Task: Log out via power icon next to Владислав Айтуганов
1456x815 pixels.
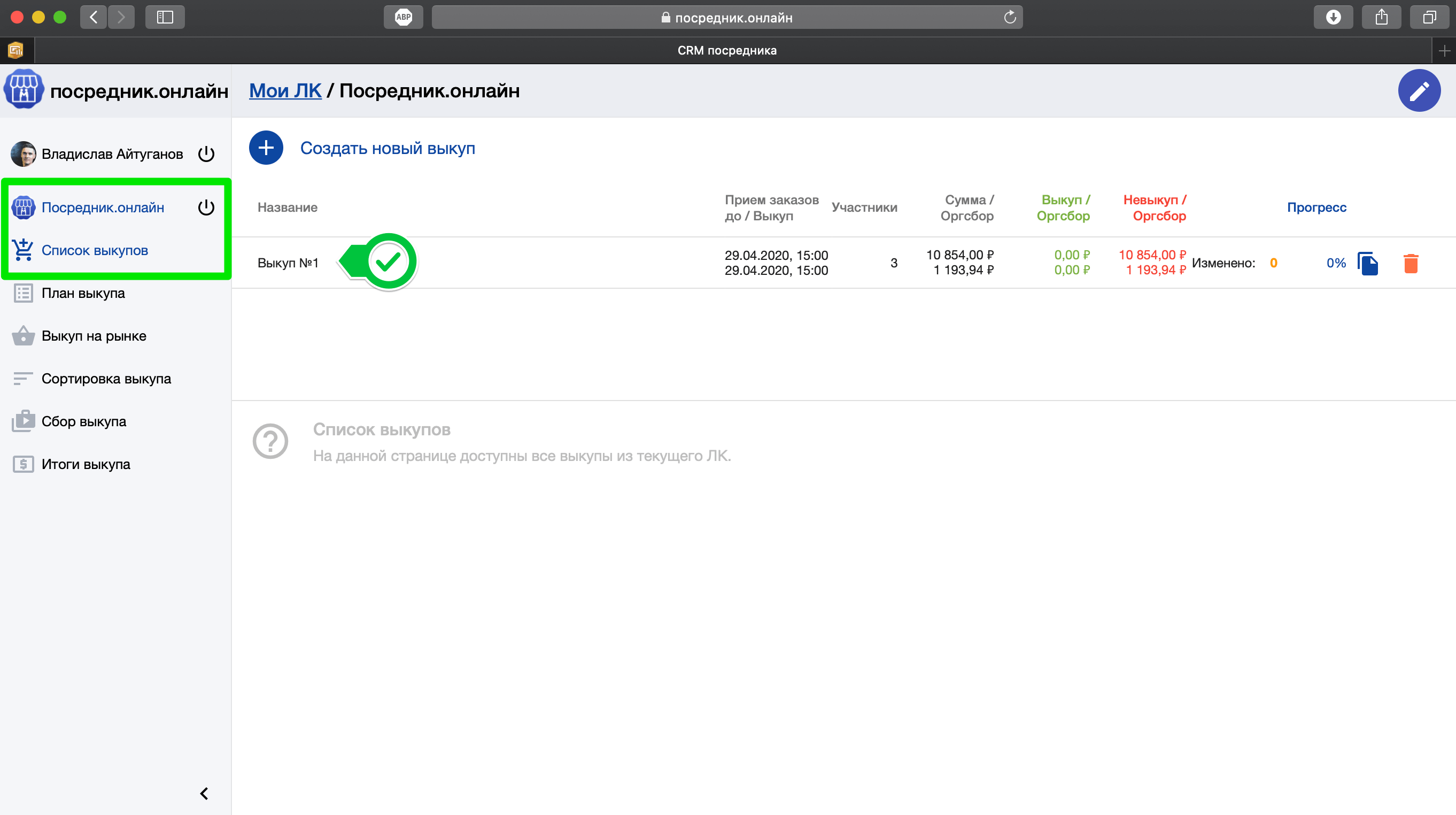Action: point(206,154)
